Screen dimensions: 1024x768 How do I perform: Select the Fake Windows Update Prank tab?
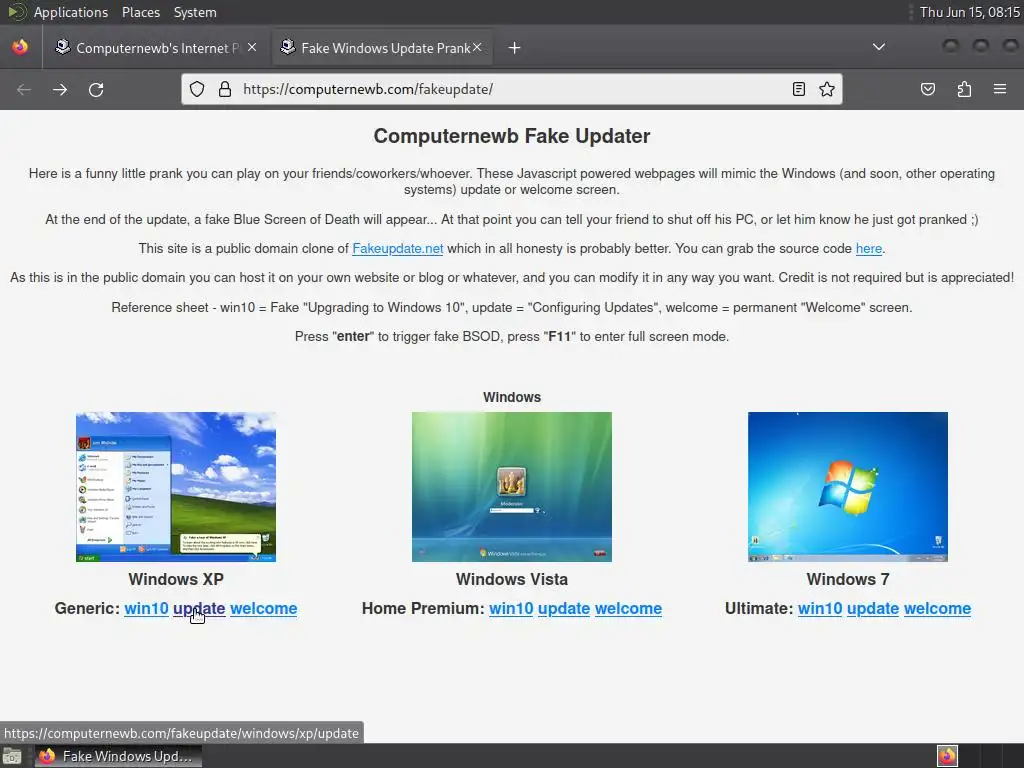coord(383,48)
